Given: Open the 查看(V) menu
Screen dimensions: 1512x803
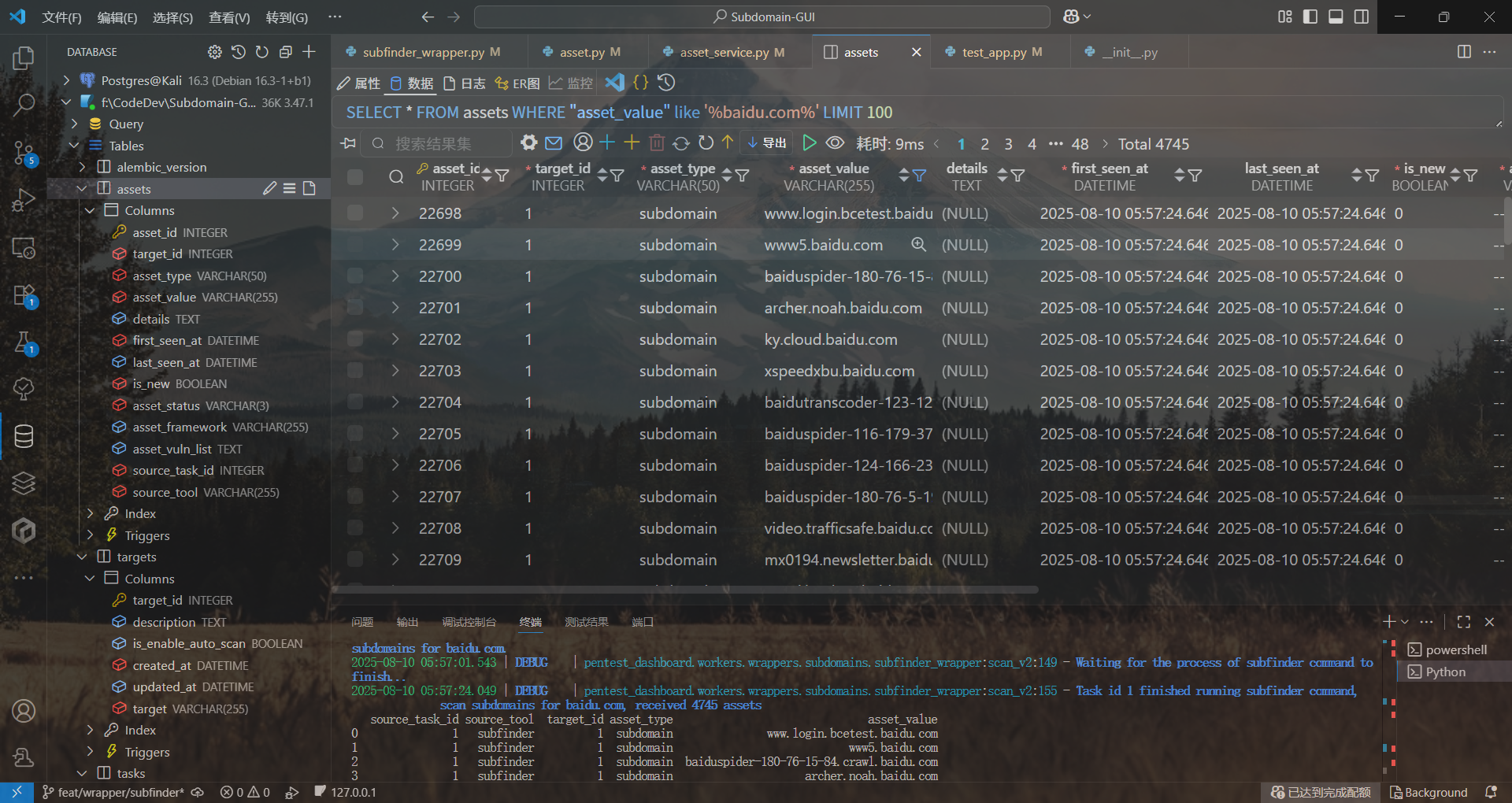Looking at the screenshot, I should [229, 17].
